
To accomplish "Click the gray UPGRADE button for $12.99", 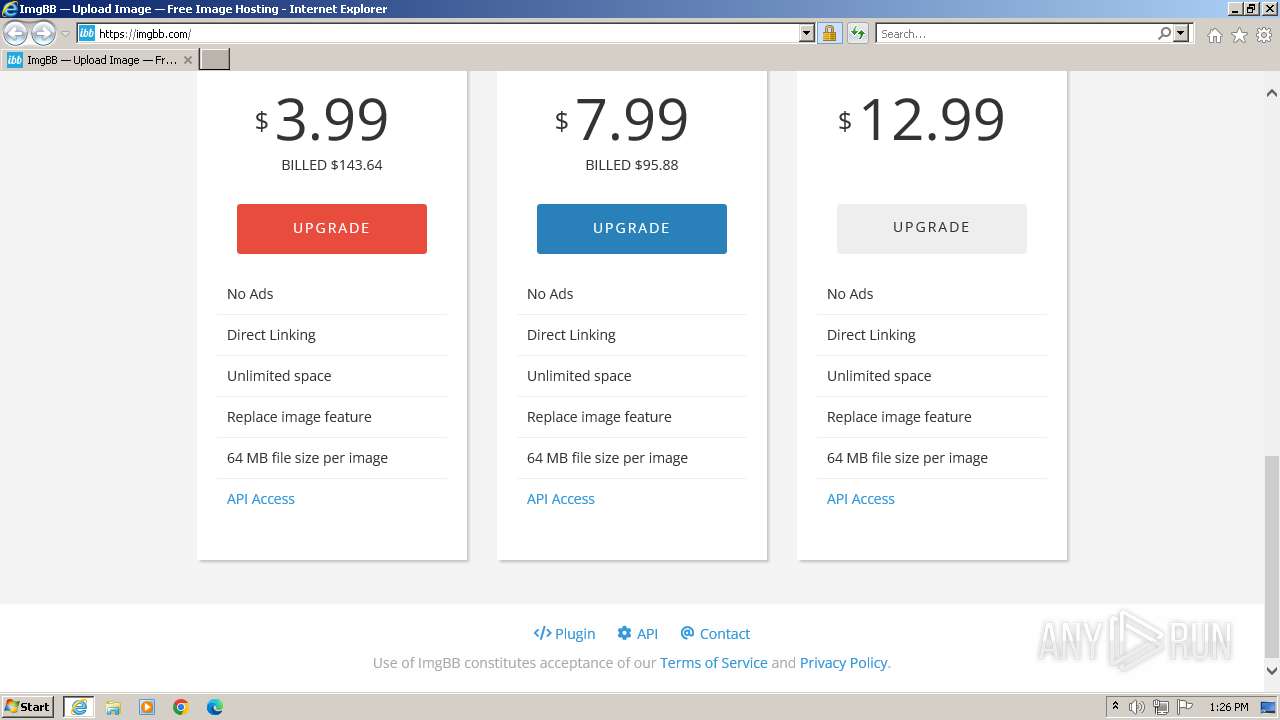I will tap(932, 228).
